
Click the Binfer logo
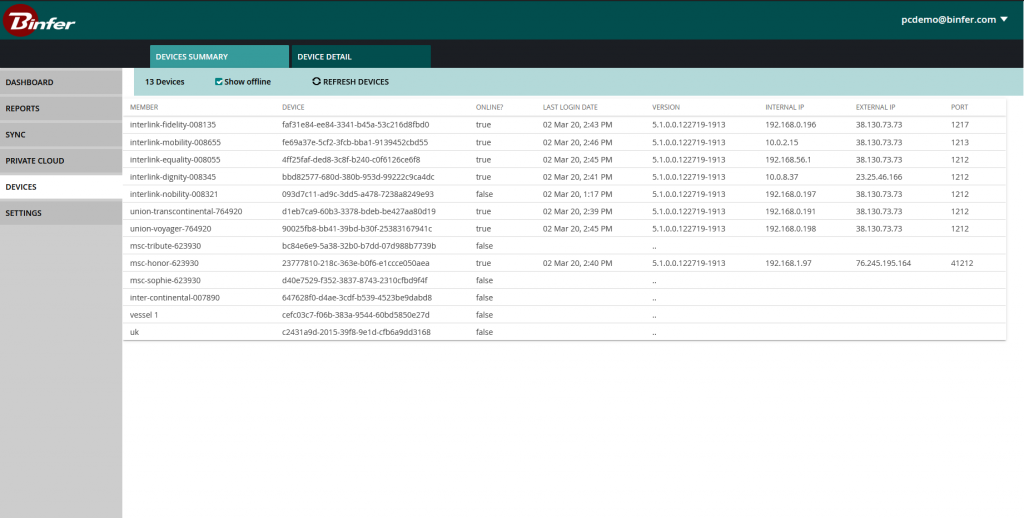pyautogui.click(x=39, y=20)
